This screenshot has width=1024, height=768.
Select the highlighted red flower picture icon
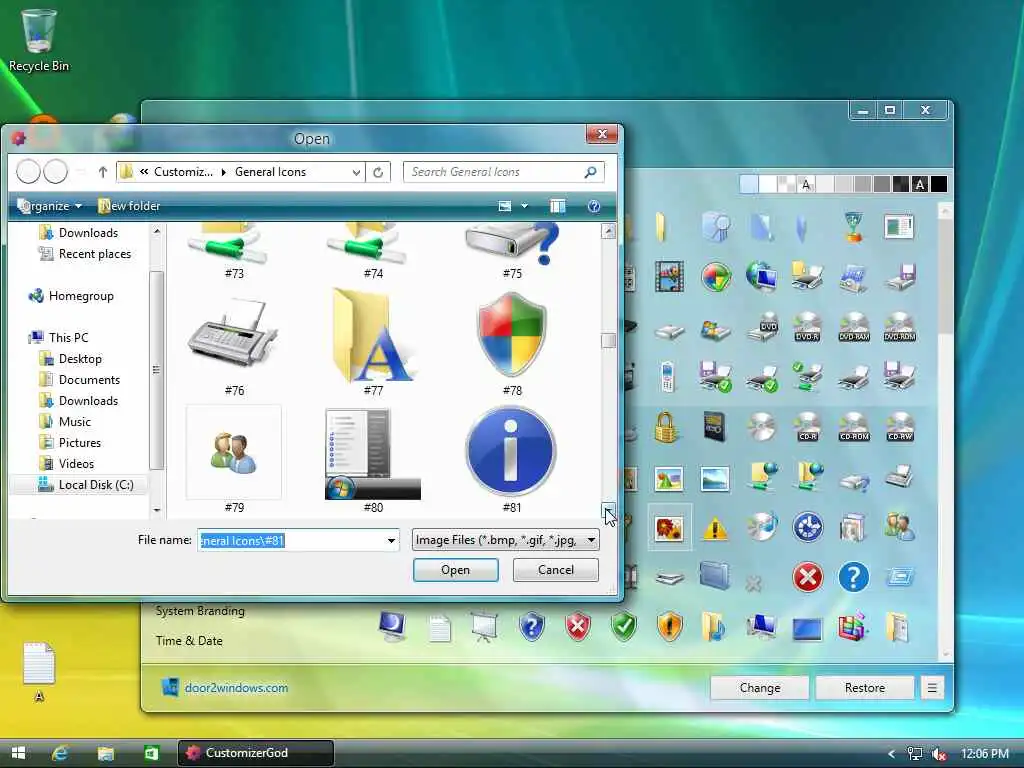(x=669, y=528)
